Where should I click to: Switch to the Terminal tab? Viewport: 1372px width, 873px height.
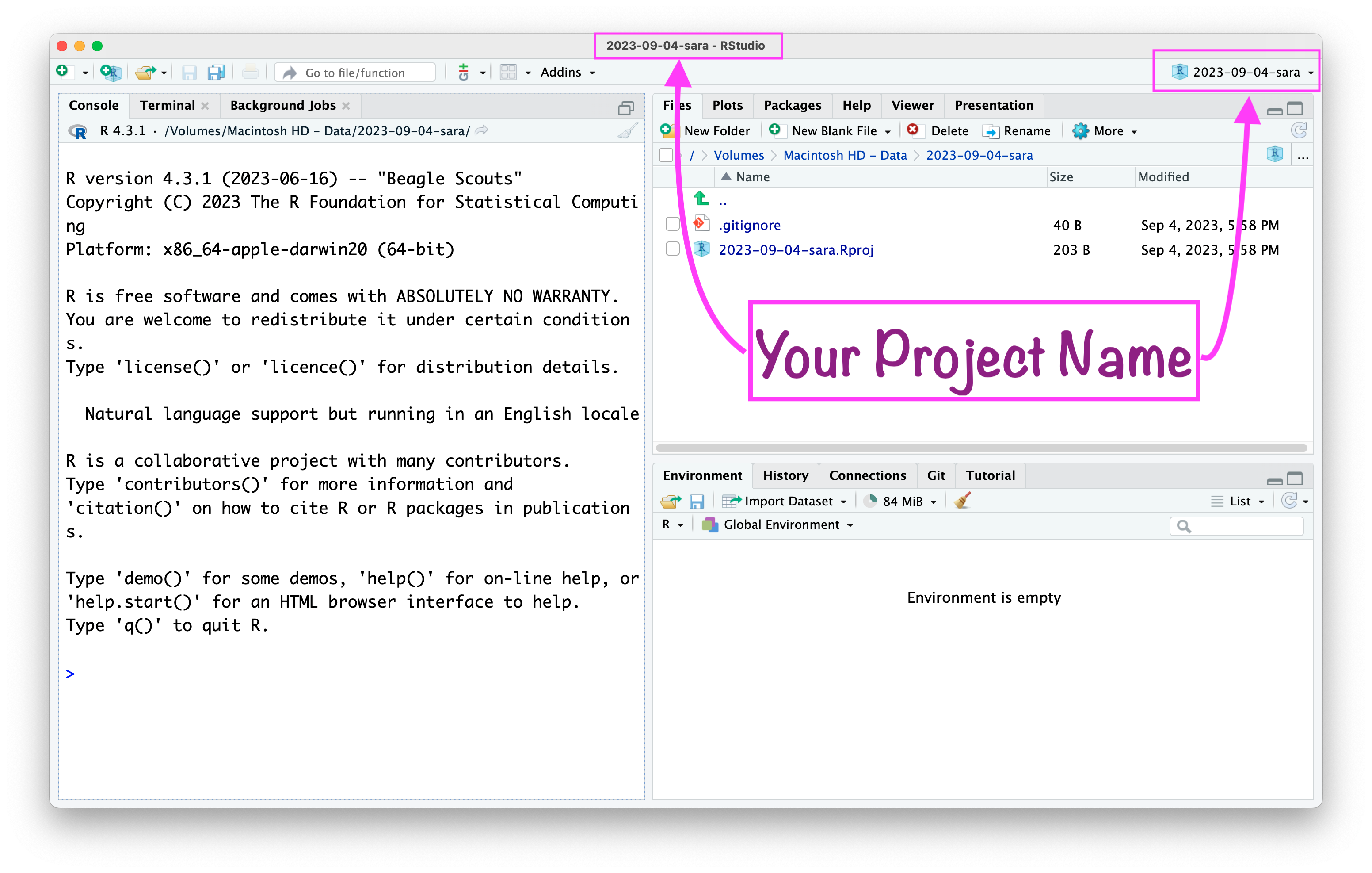coord(167,106)
